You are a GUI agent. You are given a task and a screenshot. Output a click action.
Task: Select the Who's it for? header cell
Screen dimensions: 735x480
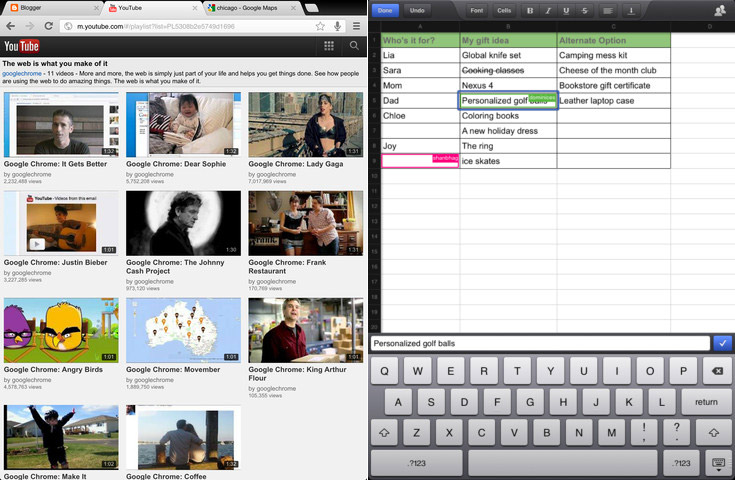pos(420,40)
